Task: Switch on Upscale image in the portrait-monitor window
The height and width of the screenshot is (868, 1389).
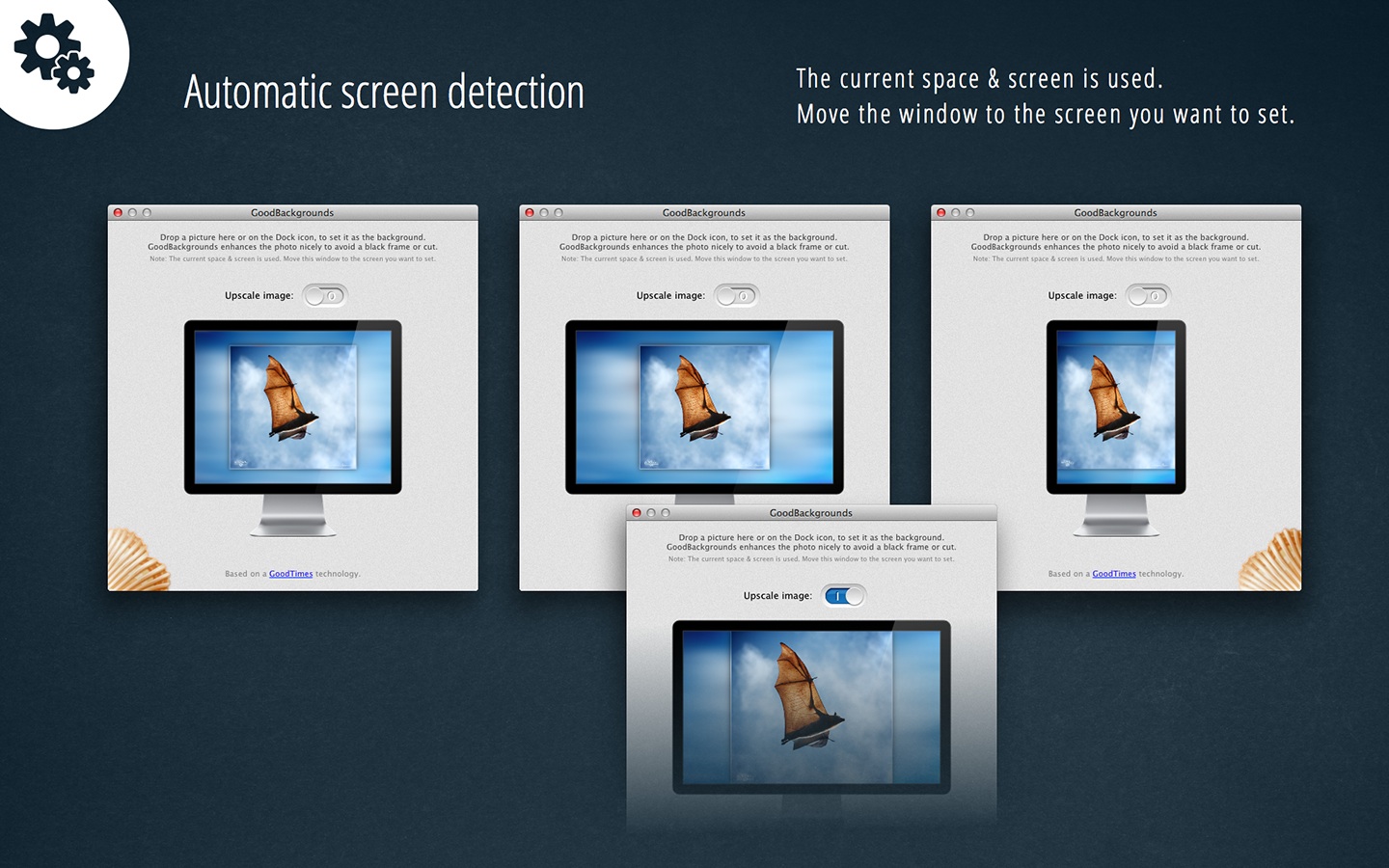Action: tap(1148, 296)
